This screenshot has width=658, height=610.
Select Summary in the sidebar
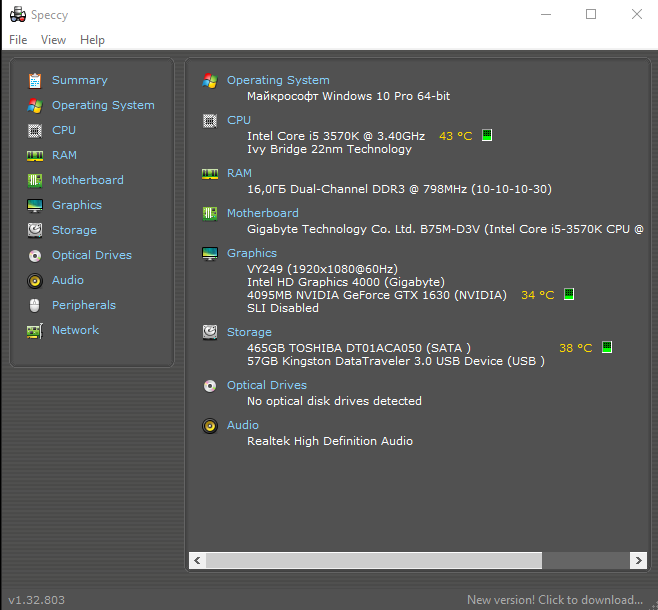(x=80, y=80)
